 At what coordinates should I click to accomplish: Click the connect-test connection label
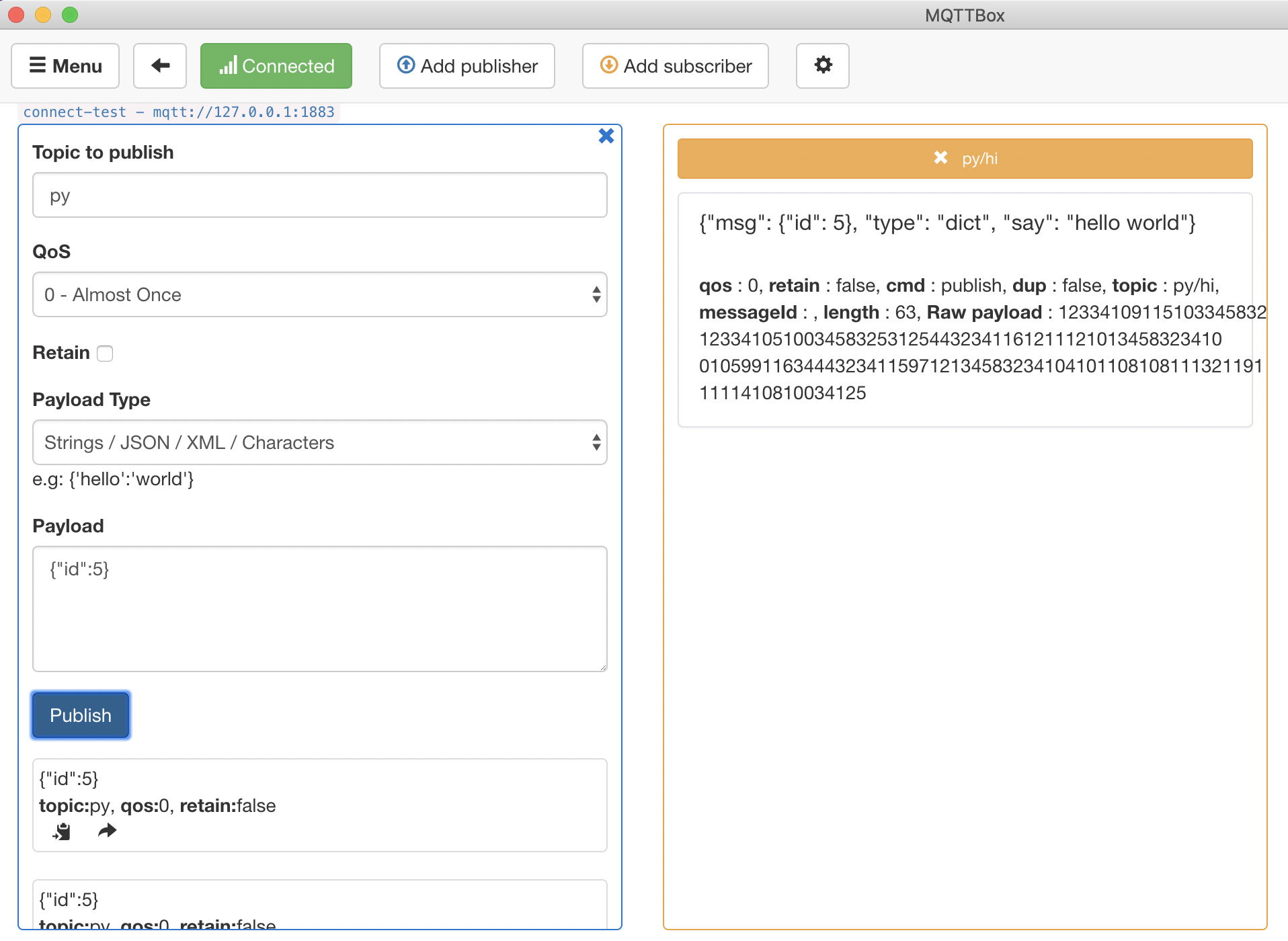coord(179,112)
